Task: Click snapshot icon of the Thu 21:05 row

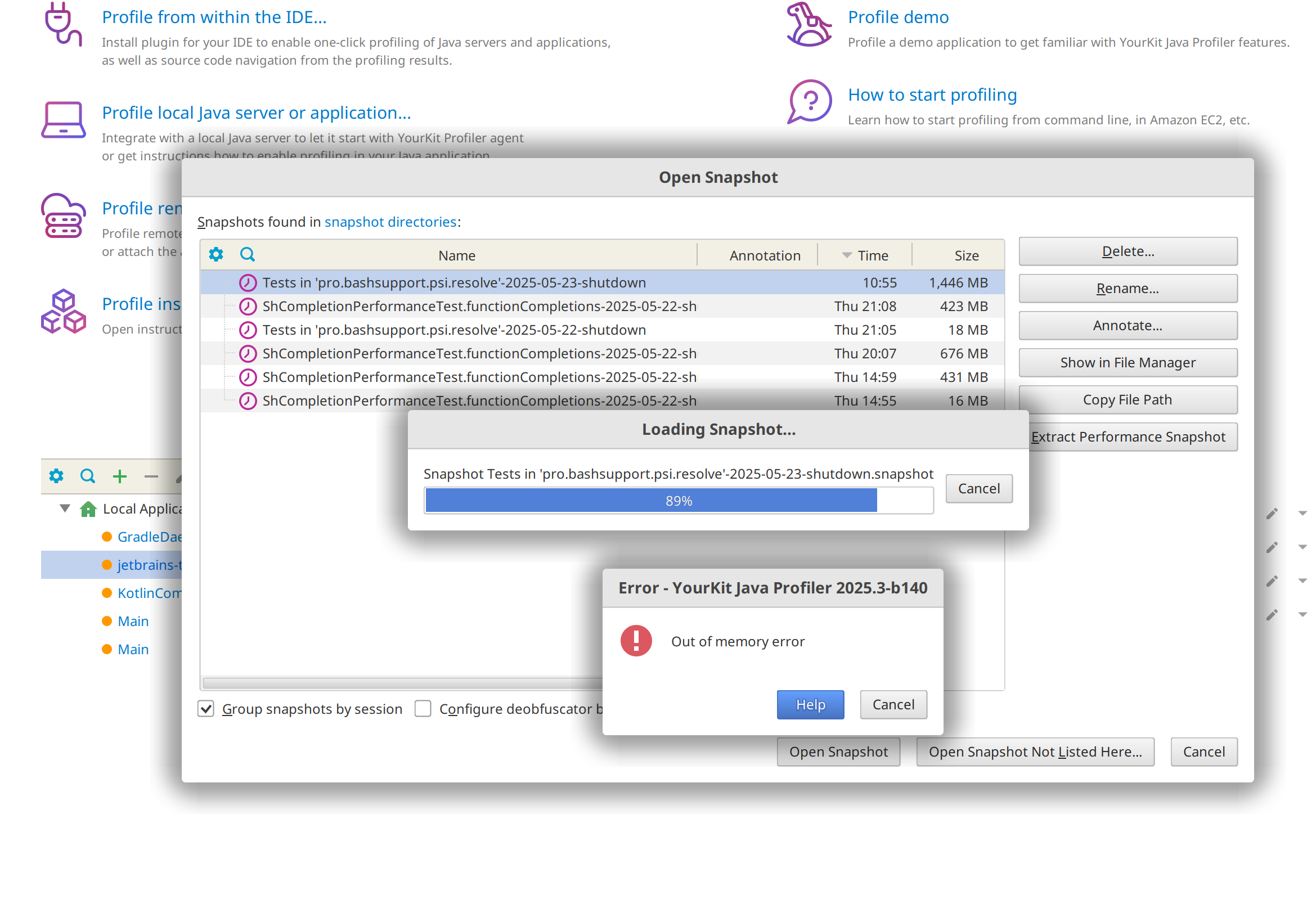Action: pos(248,330)
